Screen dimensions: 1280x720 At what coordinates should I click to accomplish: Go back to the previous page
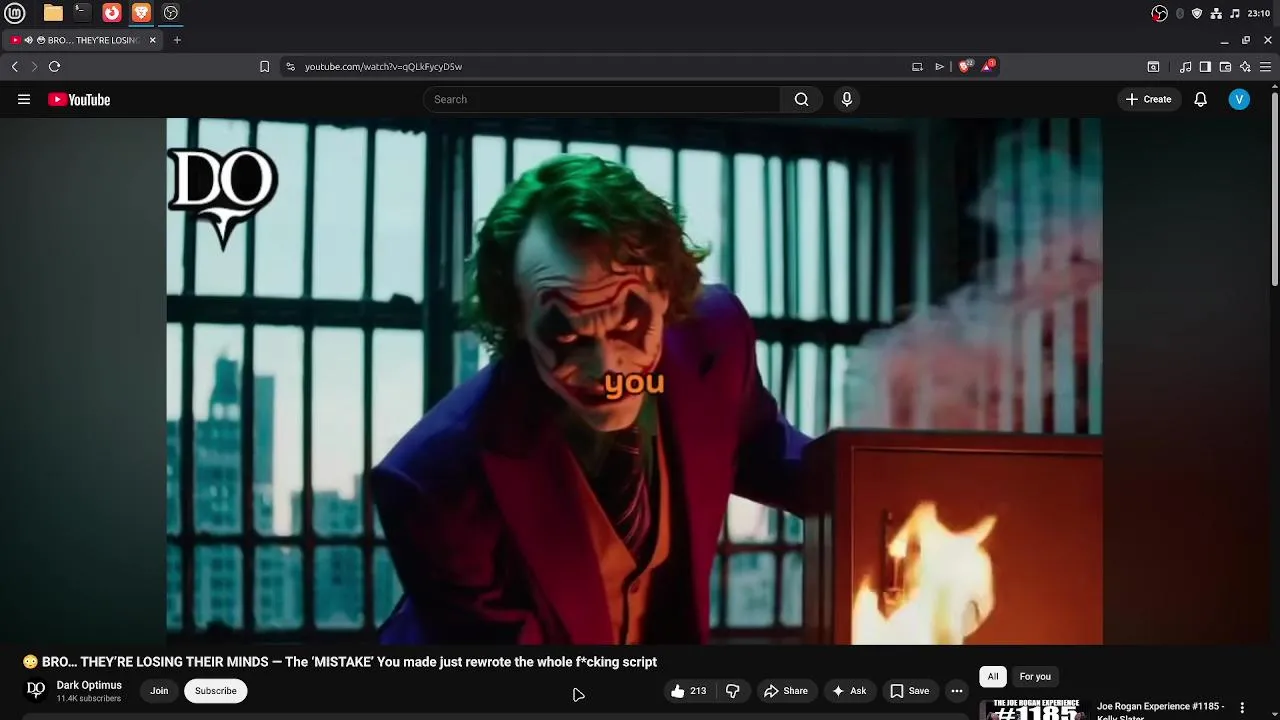[15, 67]
